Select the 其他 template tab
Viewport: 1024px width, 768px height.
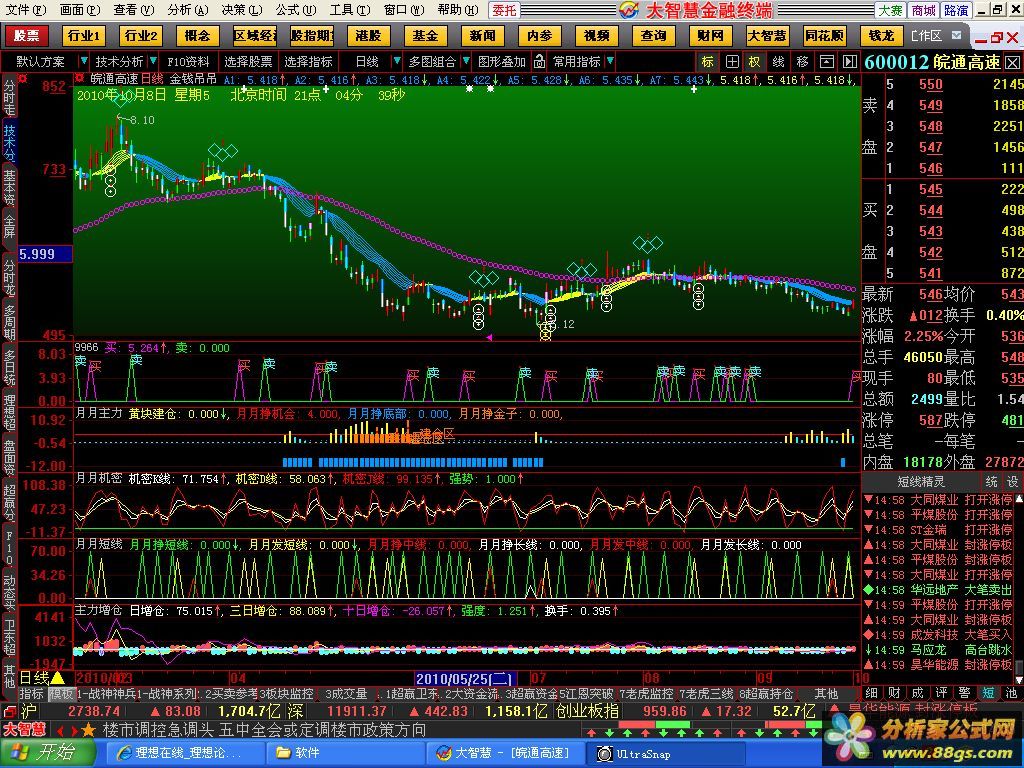click(x=826, y=694)
